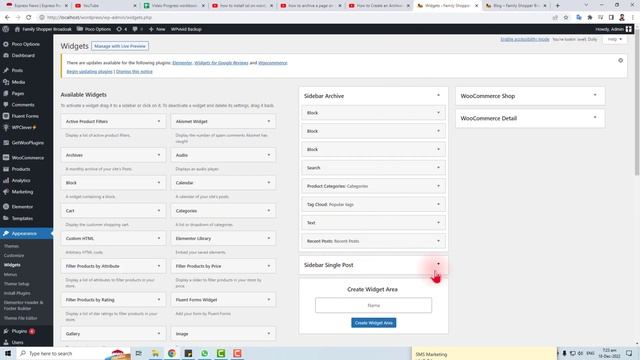Screen dimensions: 640x360
Task: Open Media in the admin menu
Action: [x=18, y=82]
